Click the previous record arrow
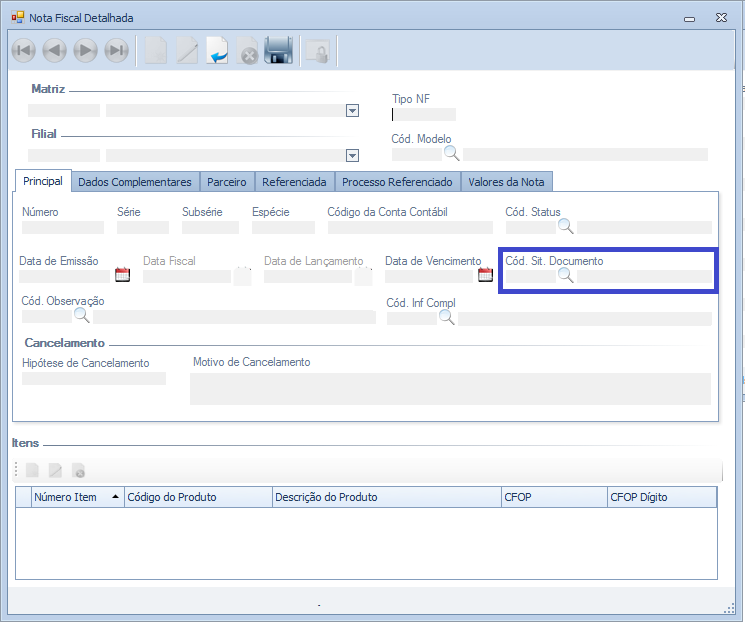Screen dimensions: 745x622 (55, 51)
